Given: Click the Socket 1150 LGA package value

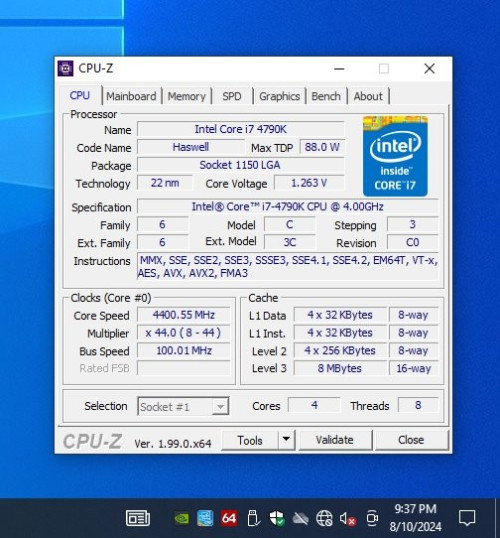Looking at the screenshot, I should 241,165.
